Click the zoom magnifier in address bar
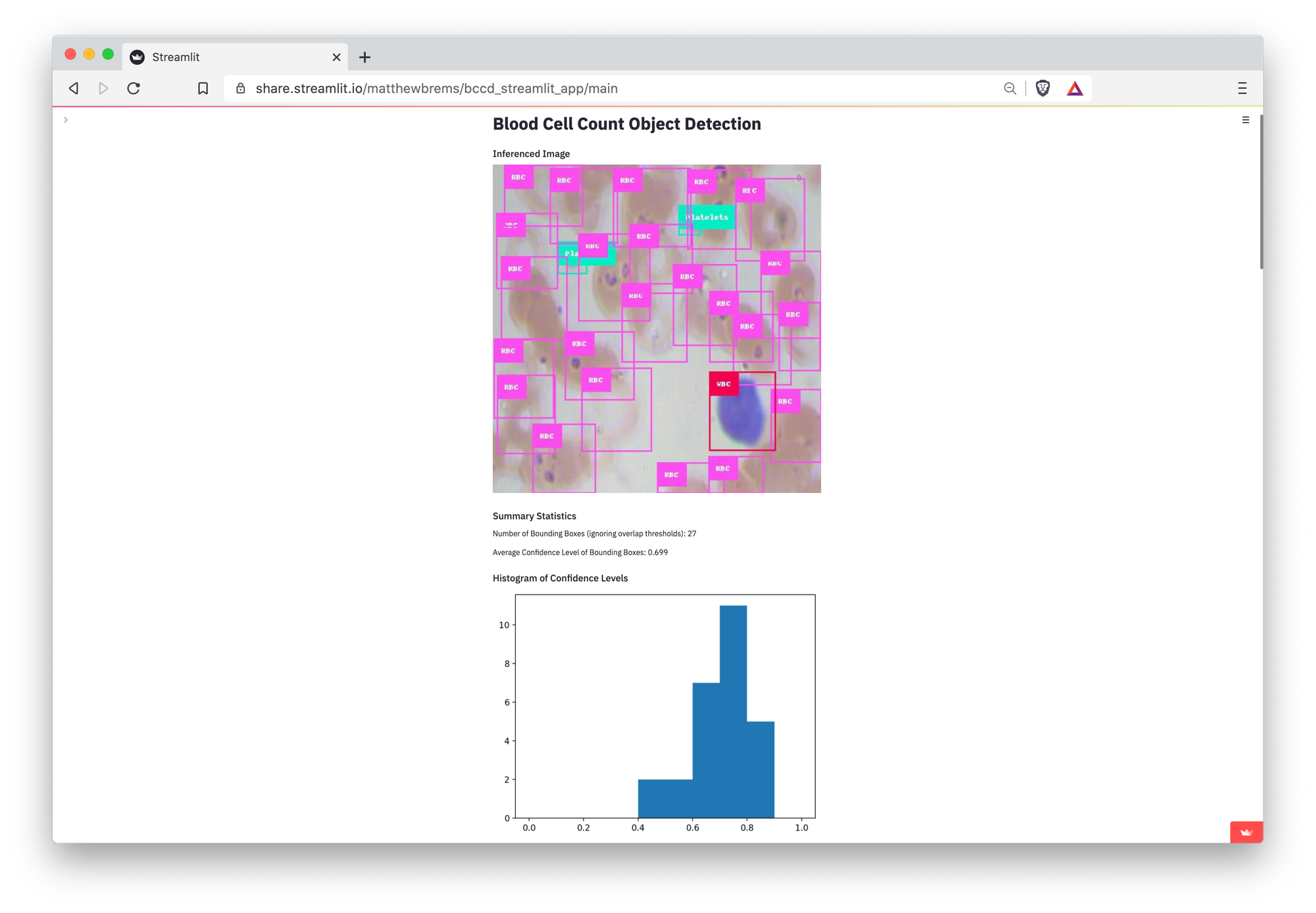The image size is (1316, 913). tap(1010, 88)
